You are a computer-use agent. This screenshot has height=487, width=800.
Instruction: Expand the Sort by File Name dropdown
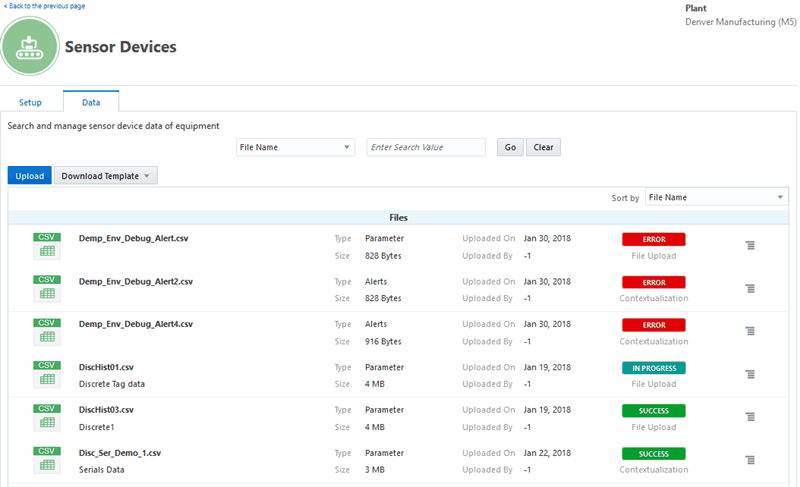716,197
